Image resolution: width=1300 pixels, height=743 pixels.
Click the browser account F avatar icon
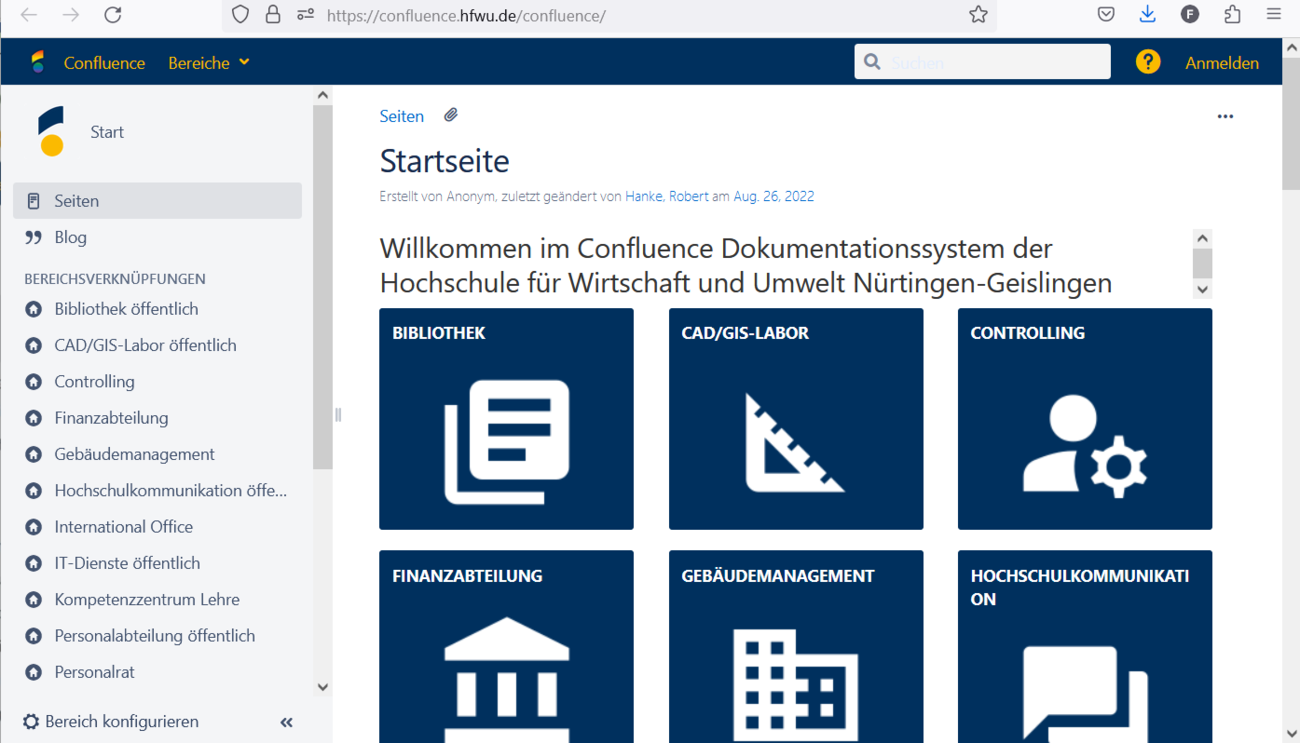pos(1190,14)
